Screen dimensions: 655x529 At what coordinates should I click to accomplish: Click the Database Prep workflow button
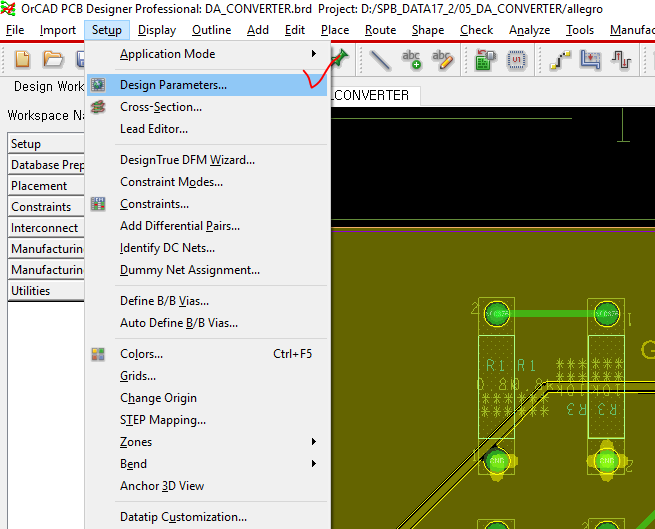[46, 165]
